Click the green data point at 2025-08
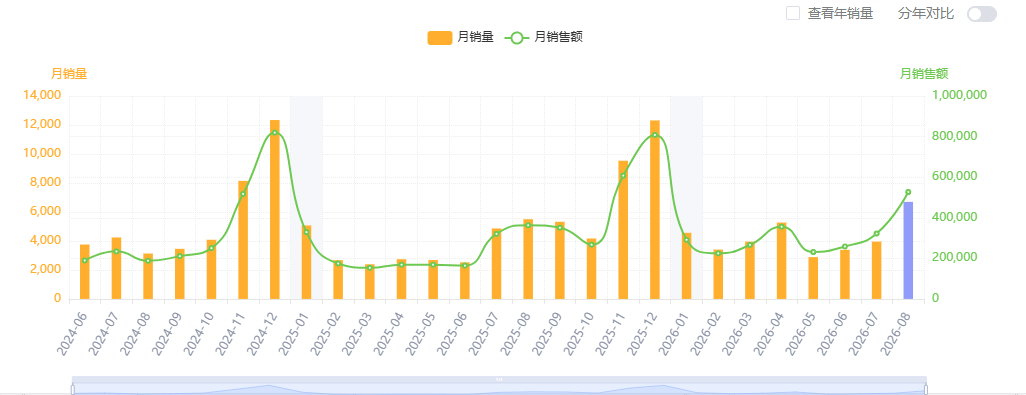Screen dimensions: 1026x395 pyautogui.click(x=528, y=226)
